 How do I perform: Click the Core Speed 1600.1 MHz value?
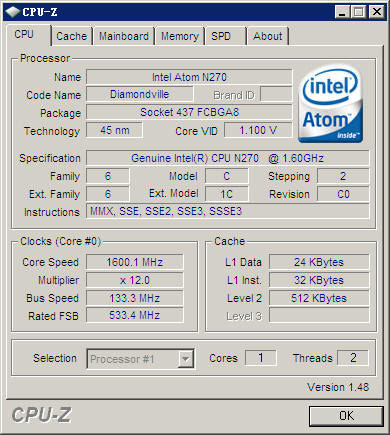click(135, 262)
